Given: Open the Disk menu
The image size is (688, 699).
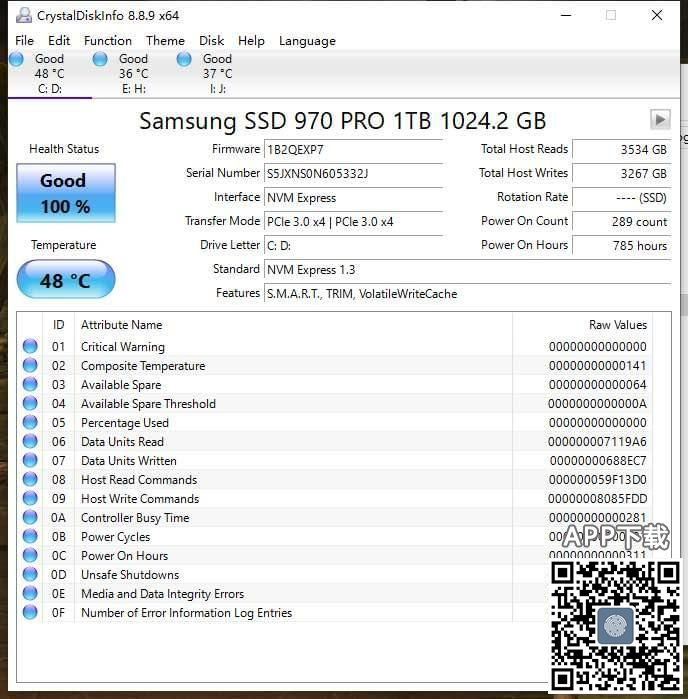Looking at the screenshot, I should coord(212,41).
